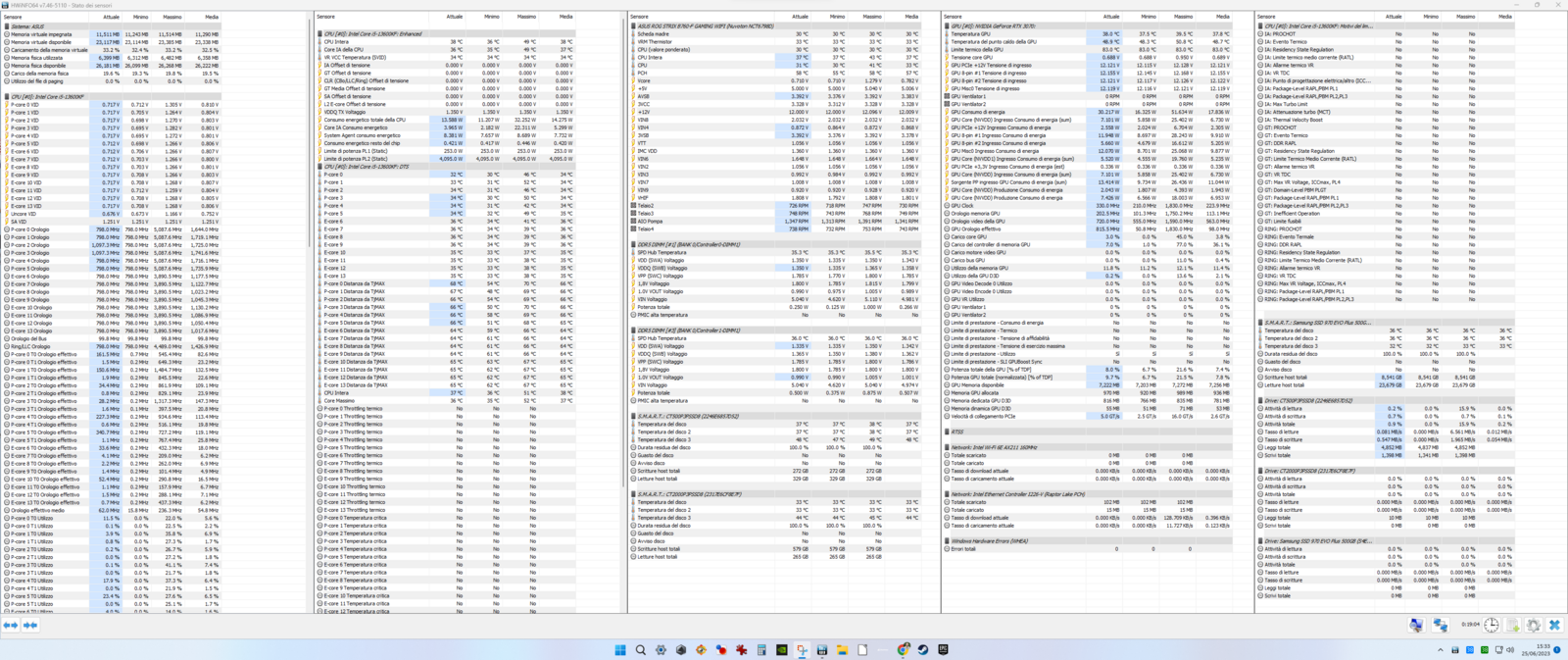Viewport: 1568px width, 660px height.
Task: Select the VR VCC Temperatura (SVID) row
Action: point(446,58)
